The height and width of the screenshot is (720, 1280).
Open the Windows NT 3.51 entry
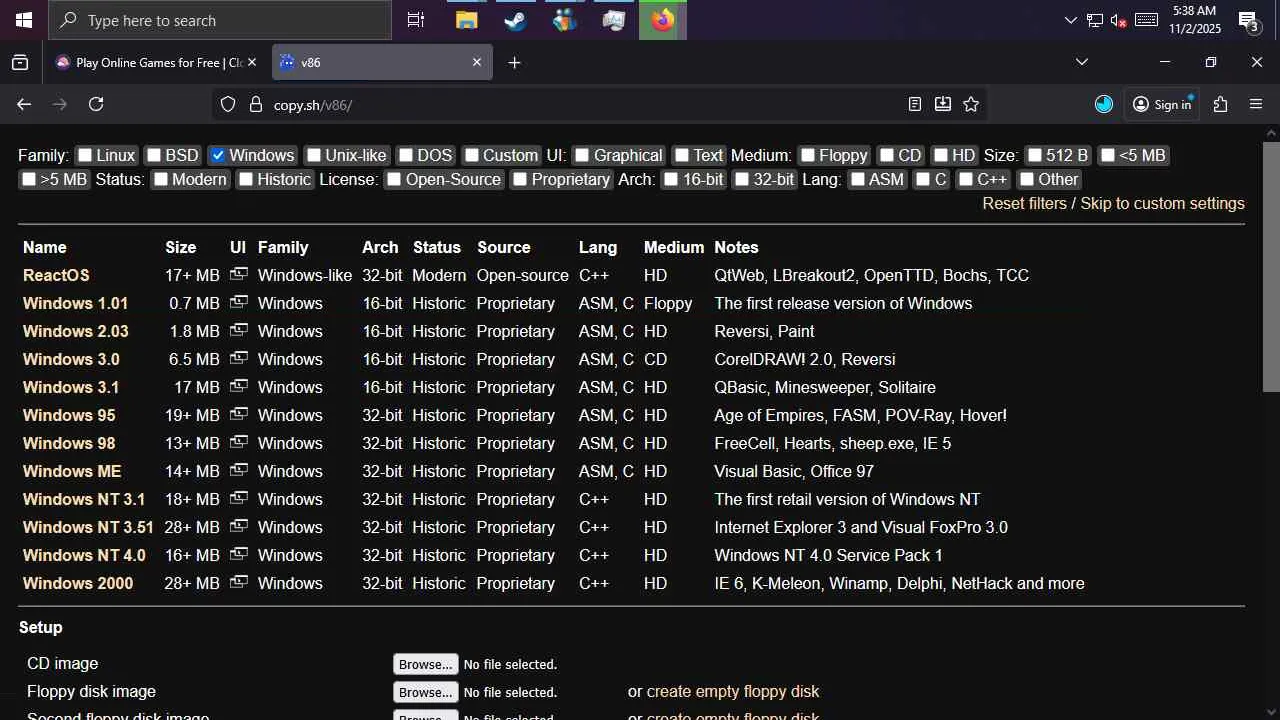click(88, 527)
